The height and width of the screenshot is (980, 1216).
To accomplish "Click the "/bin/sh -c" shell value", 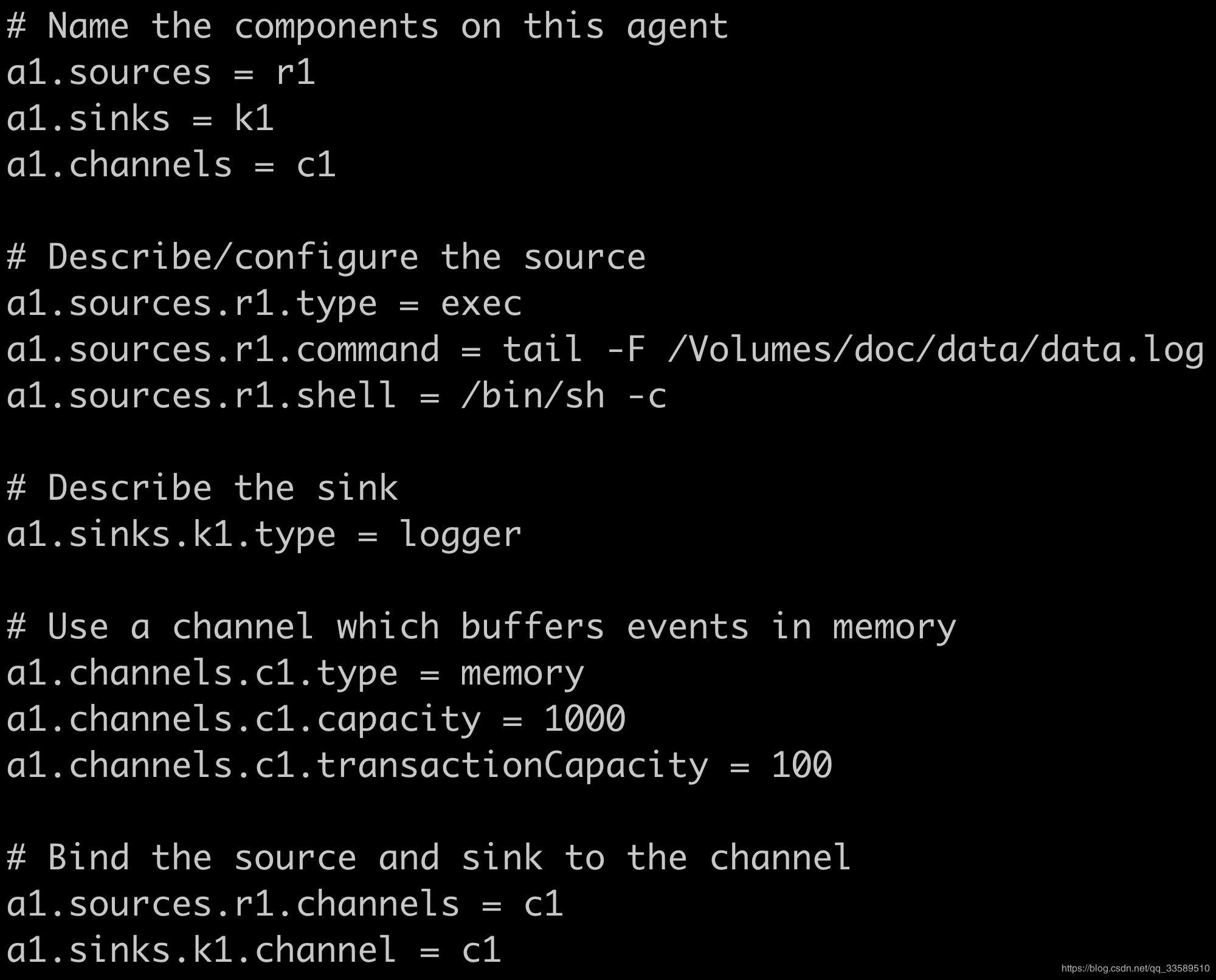I will (x=564, y=396).
